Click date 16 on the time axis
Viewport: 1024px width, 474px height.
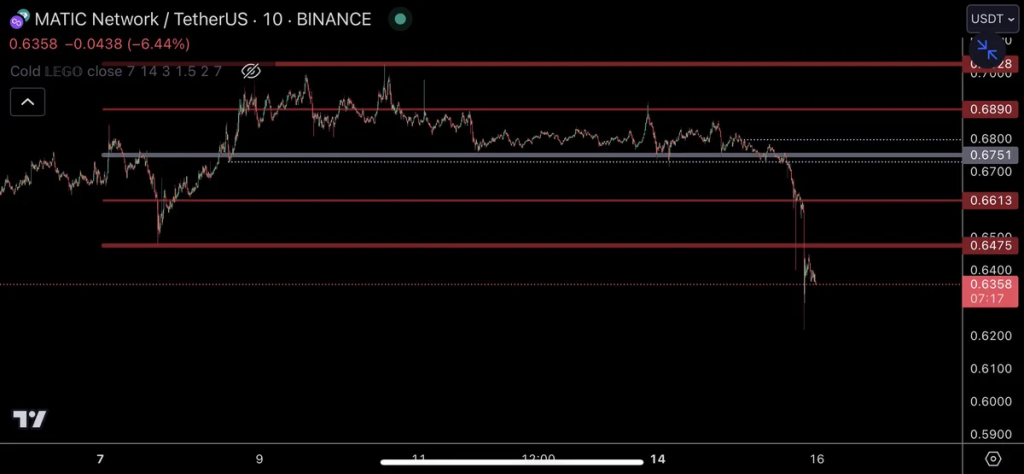coord(816,459)
